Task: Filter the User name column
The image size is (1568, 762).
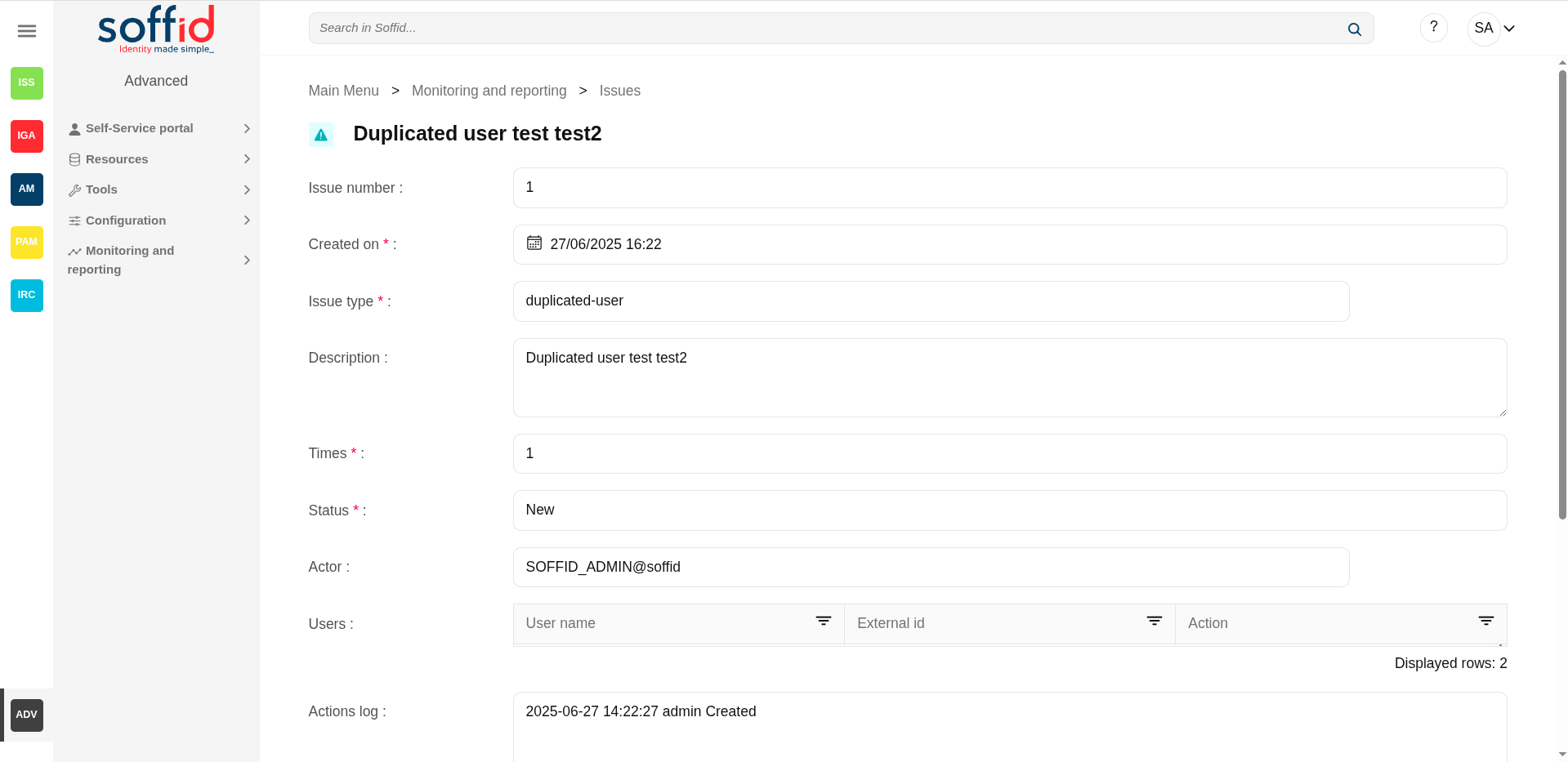Action: tap(823, 622)
